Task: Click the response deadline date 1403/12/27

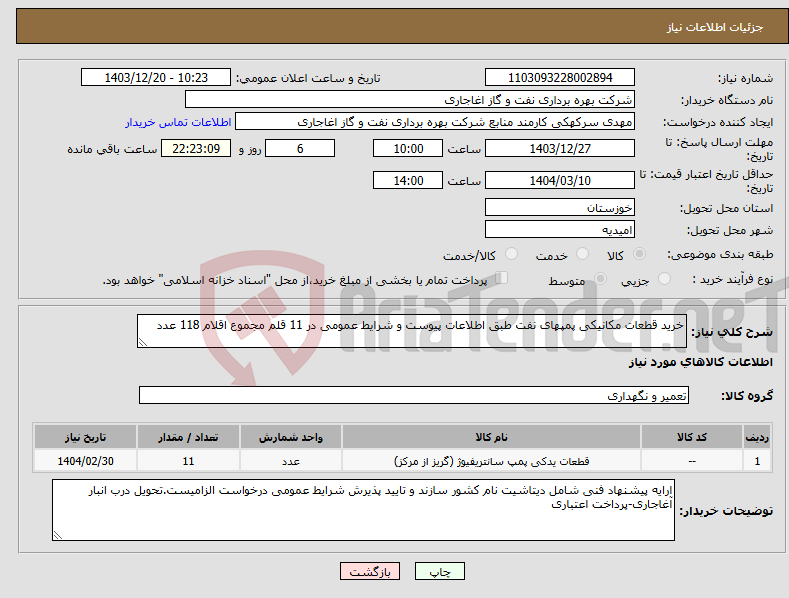Action: (560, 148)
